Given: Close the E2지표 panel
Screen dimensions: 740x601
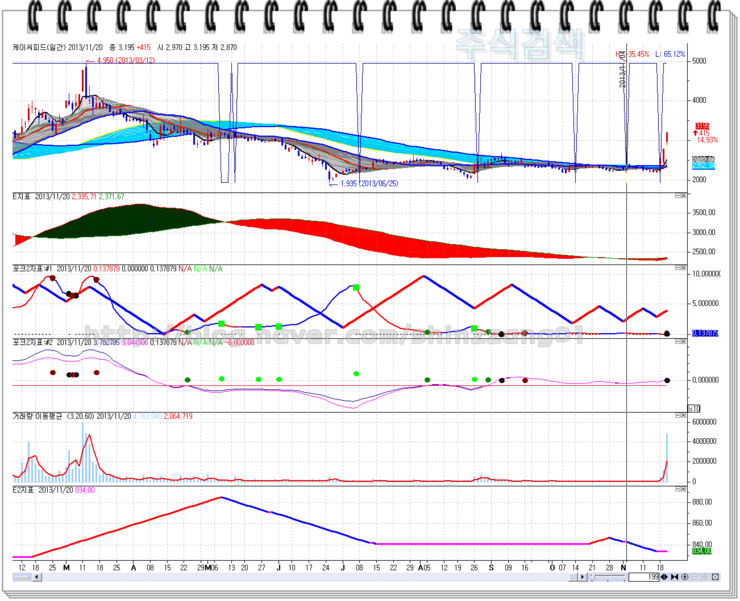Looking at the screenshot, I should pyautogui.click(x=683, y=490).
